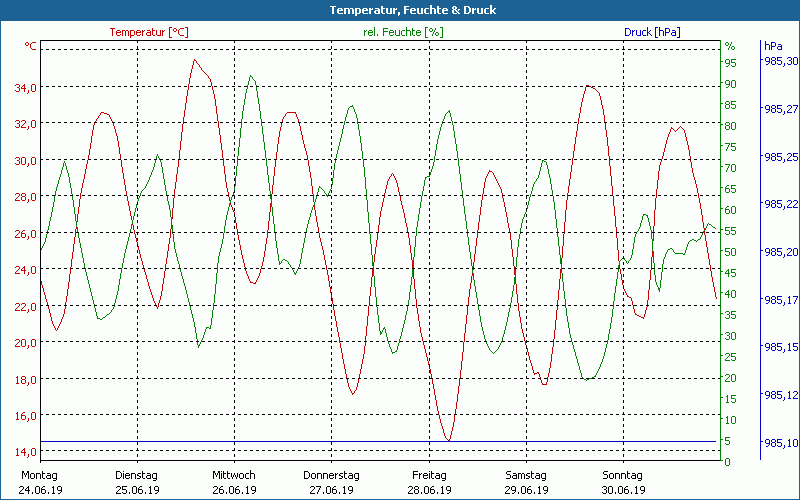Click the 34,0 temperature axis value
This screenshot has width=800, height=500.
coord(25,87)
